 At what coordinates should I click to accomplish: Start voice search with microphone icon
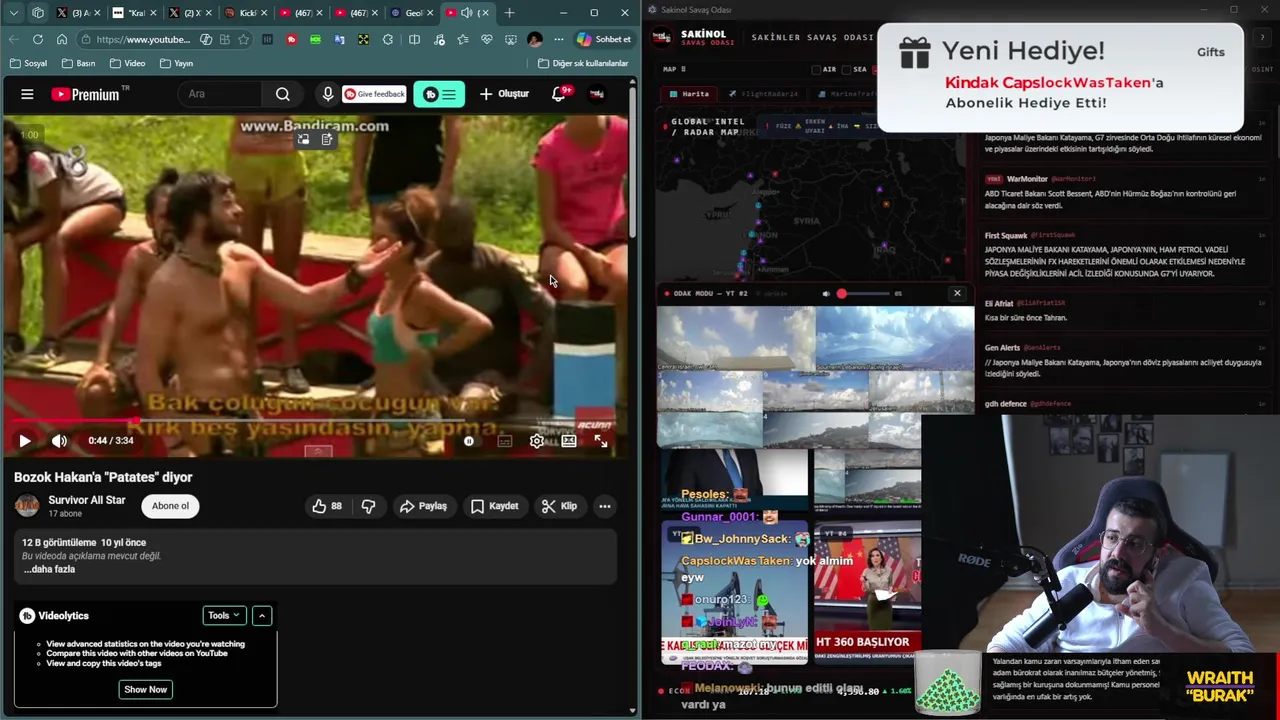click(328, 94)
